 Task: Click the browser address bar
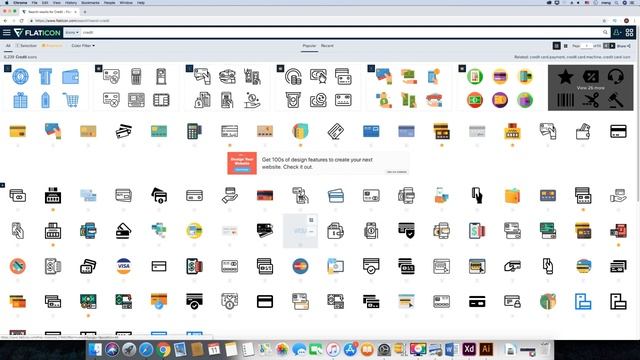point(314,20)
